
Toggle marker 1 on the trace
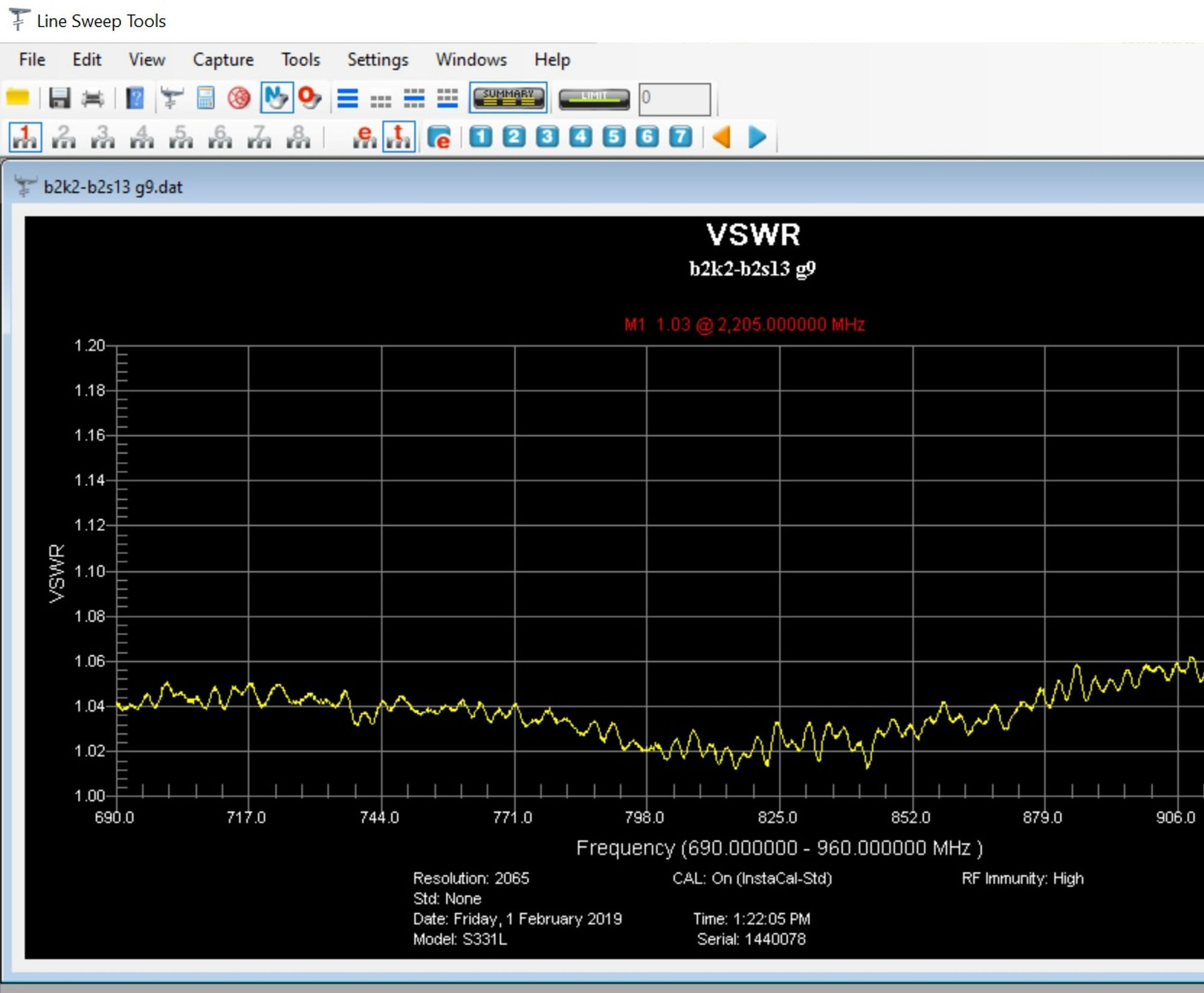25,137
